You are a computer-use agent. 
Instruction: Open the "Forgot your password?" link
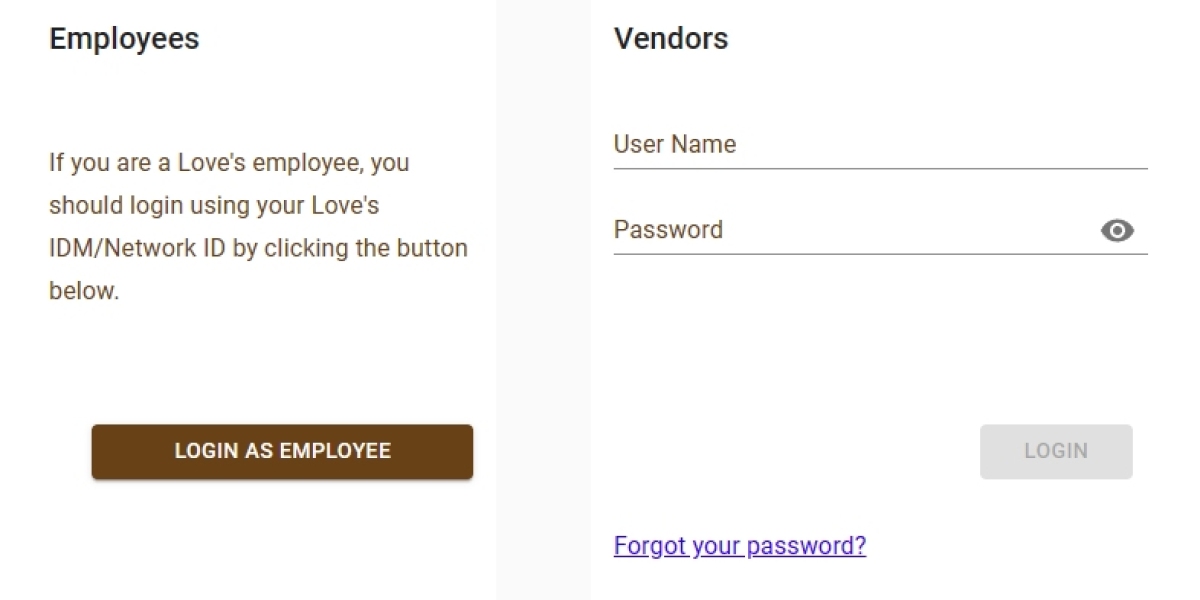tap(740, 546)
